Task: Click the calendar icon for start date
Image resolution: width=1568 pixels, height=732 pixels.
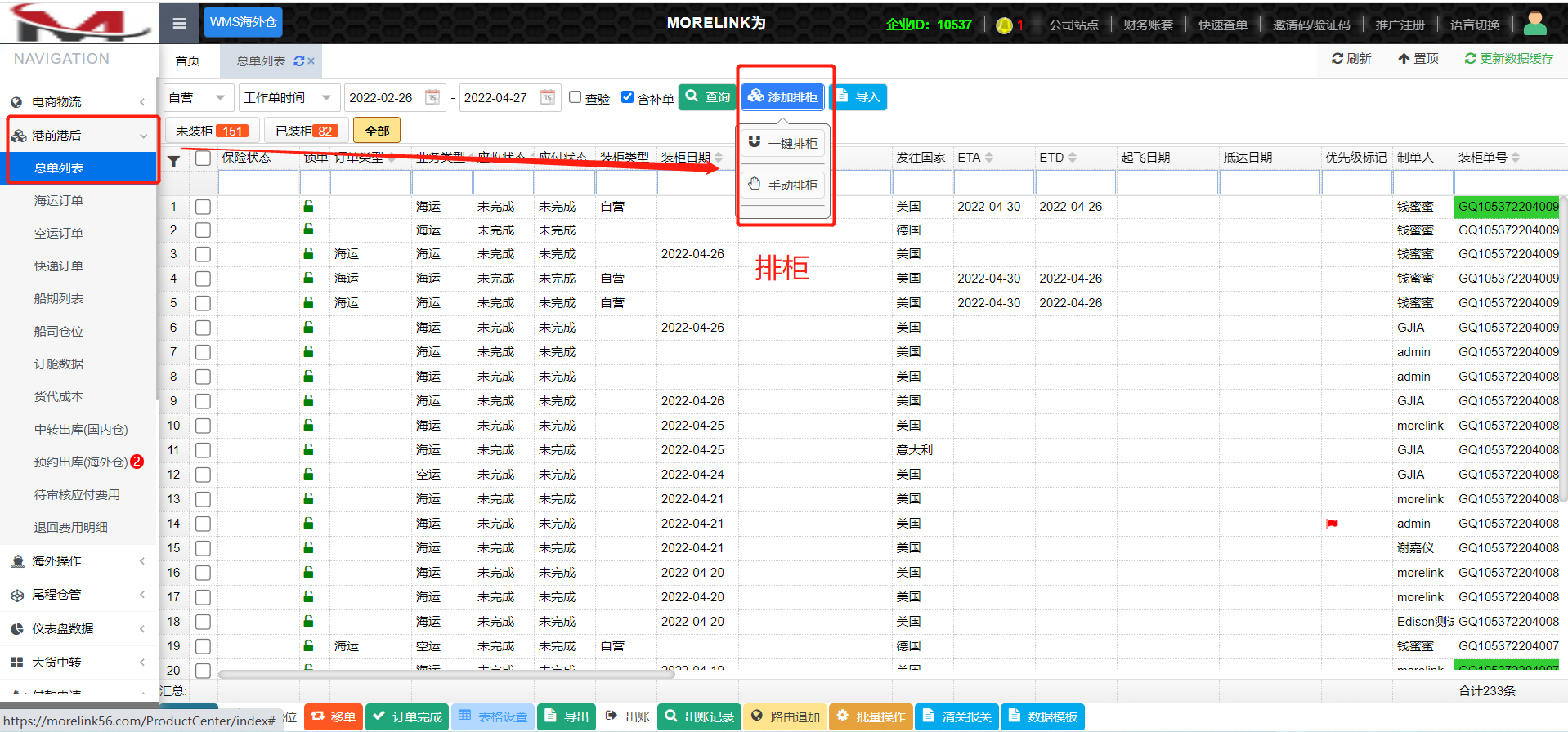Action: coord(432,97)
